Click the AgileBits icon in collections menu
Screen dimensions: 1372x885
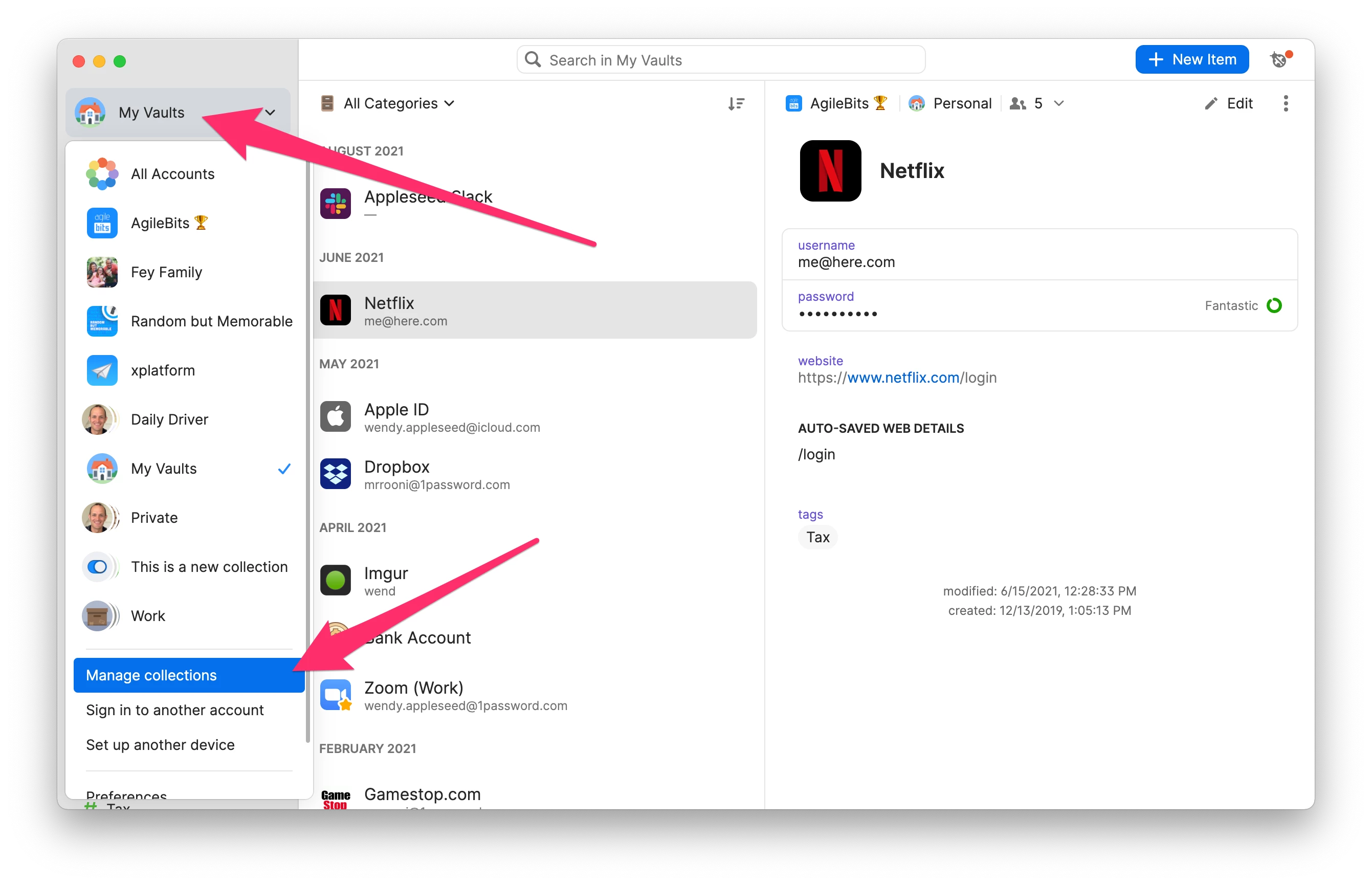102,223
